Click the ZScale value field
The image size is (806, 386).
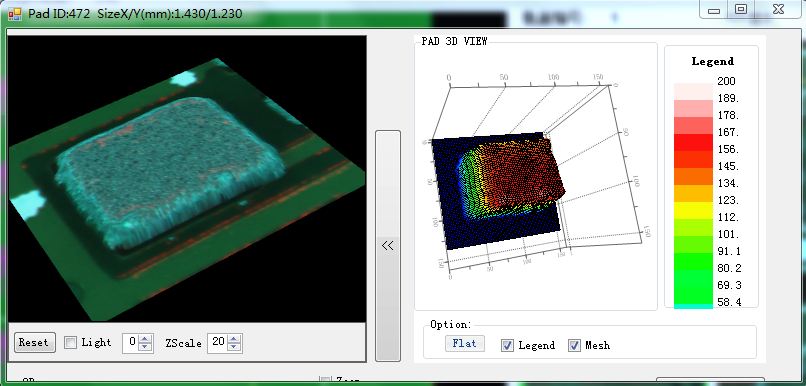[x=218, y=343]
